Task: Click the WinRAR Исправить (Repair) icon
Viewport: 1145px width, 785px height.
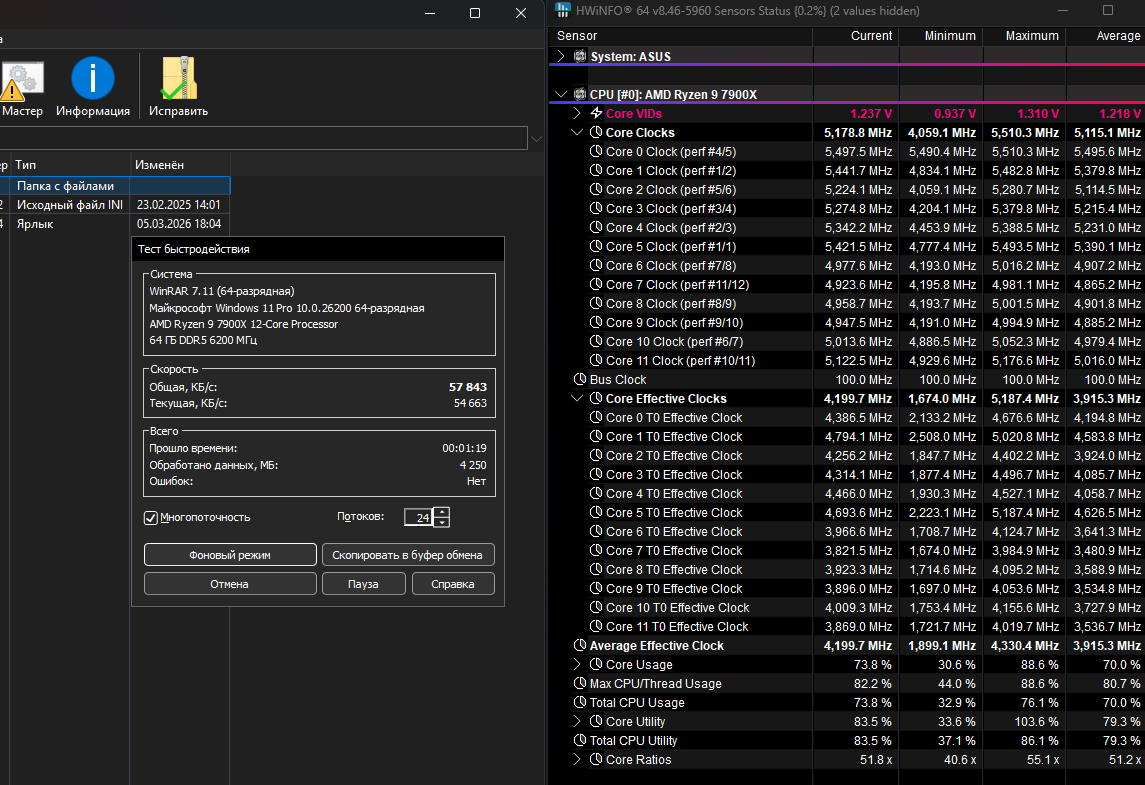Action: (179, 78)
